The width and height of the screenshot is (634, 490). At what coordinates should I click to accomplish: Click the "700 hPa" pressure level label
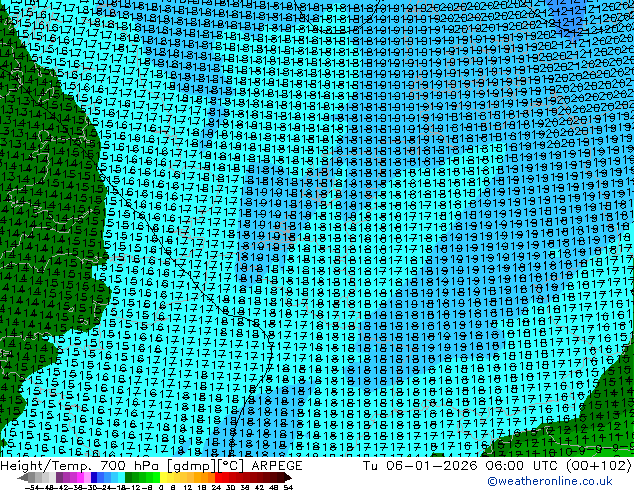coord(131,465)
